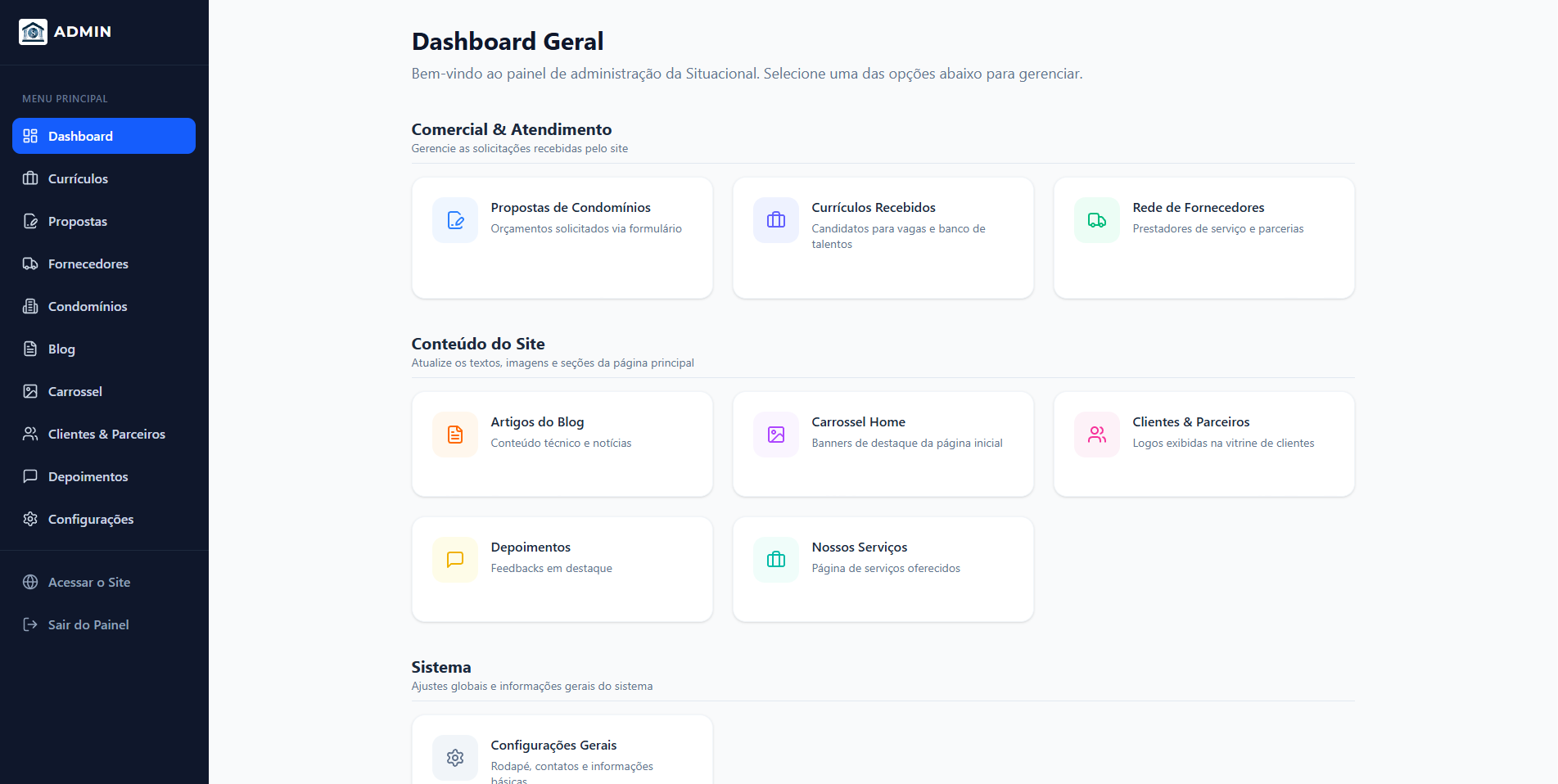
Task: Click the orange document icon on Artigos do Blog card
Action: [455, 435]
